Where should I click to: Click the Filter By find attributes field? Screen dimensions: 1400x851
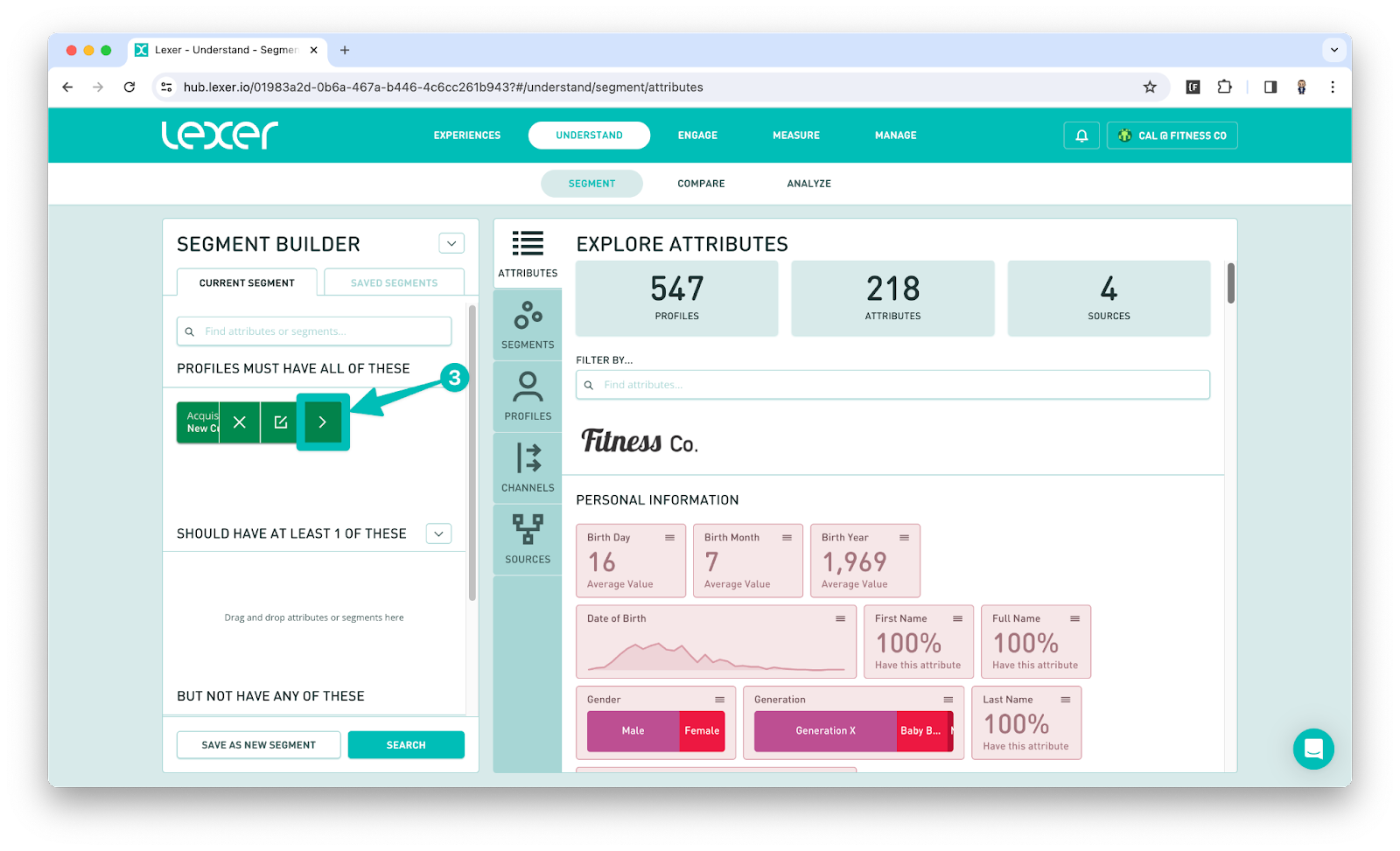[x=892, y=385]
